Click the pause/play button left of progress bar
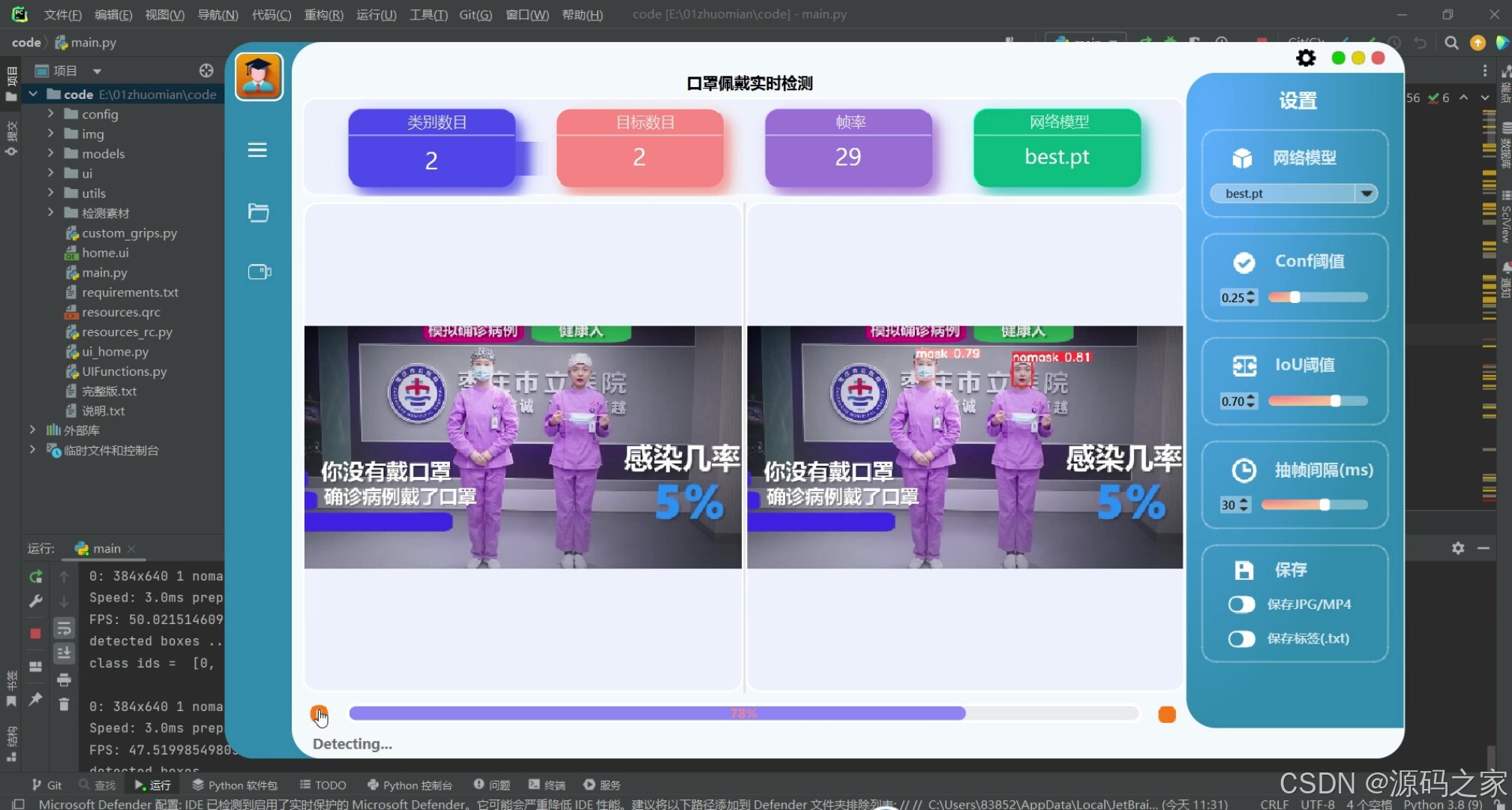1512x810 pixels. [x=319, y=714]
